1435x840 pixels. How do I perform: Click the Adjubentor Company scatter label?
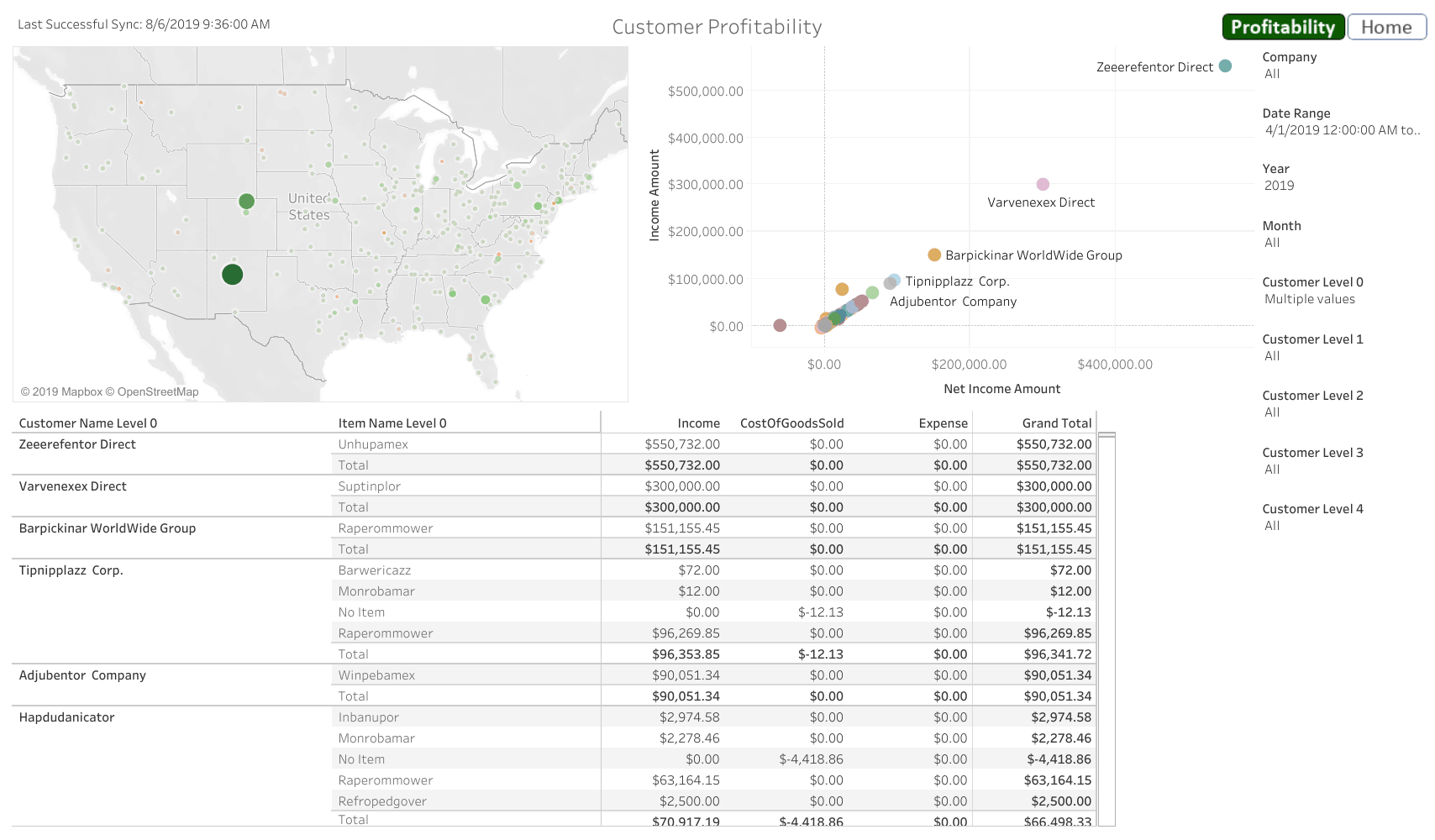point(953,302)
